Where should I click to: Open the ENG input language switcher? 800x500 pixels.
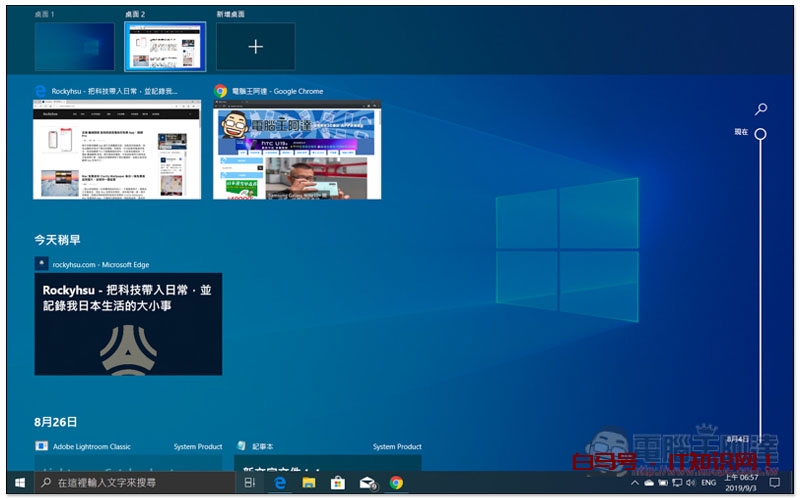click(x=708, y=483)
